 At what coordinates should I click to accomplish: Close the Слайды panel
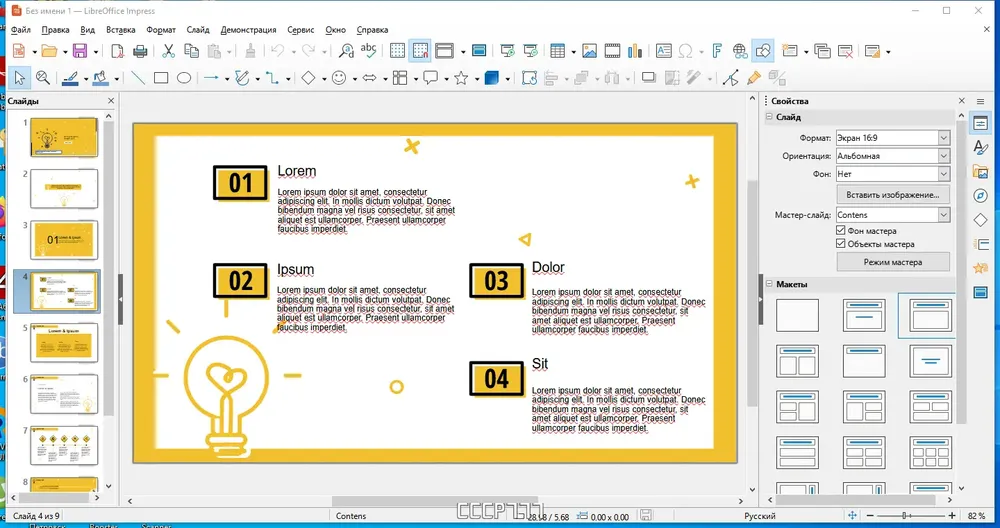coord(111,101)
